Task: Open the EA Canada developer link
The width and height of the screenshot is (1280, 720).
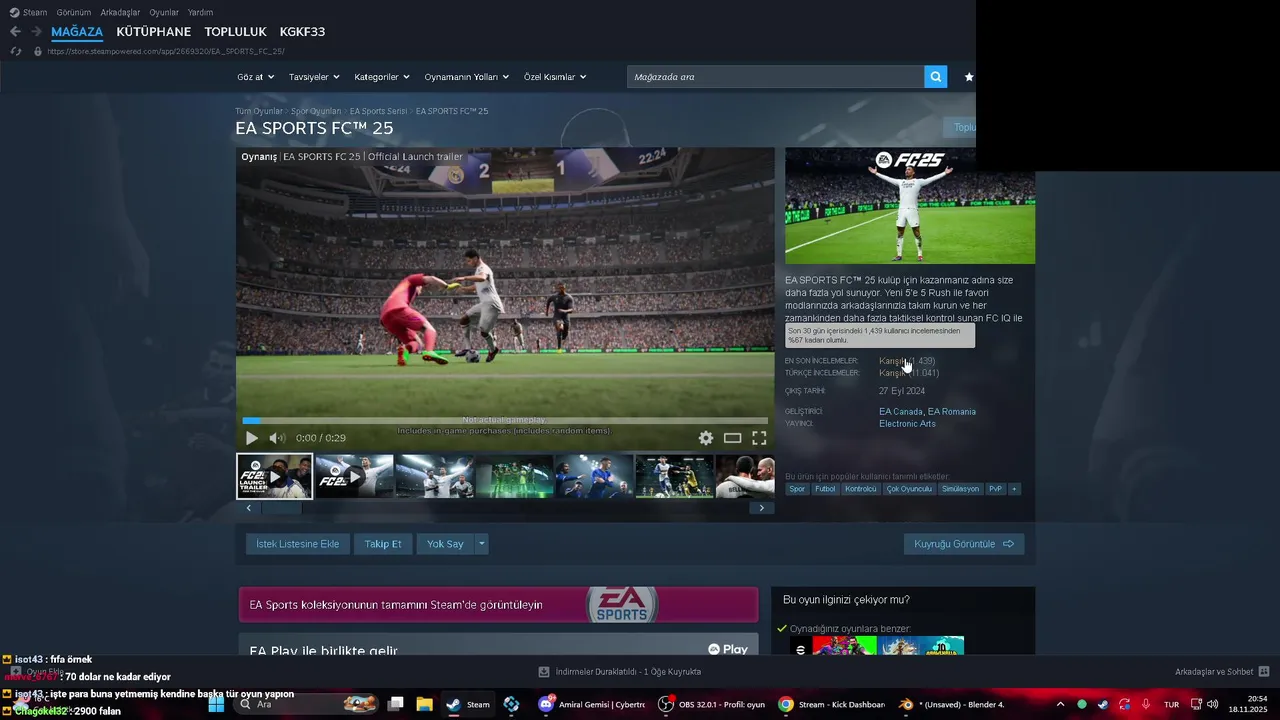Action: (x=901, y=411)
